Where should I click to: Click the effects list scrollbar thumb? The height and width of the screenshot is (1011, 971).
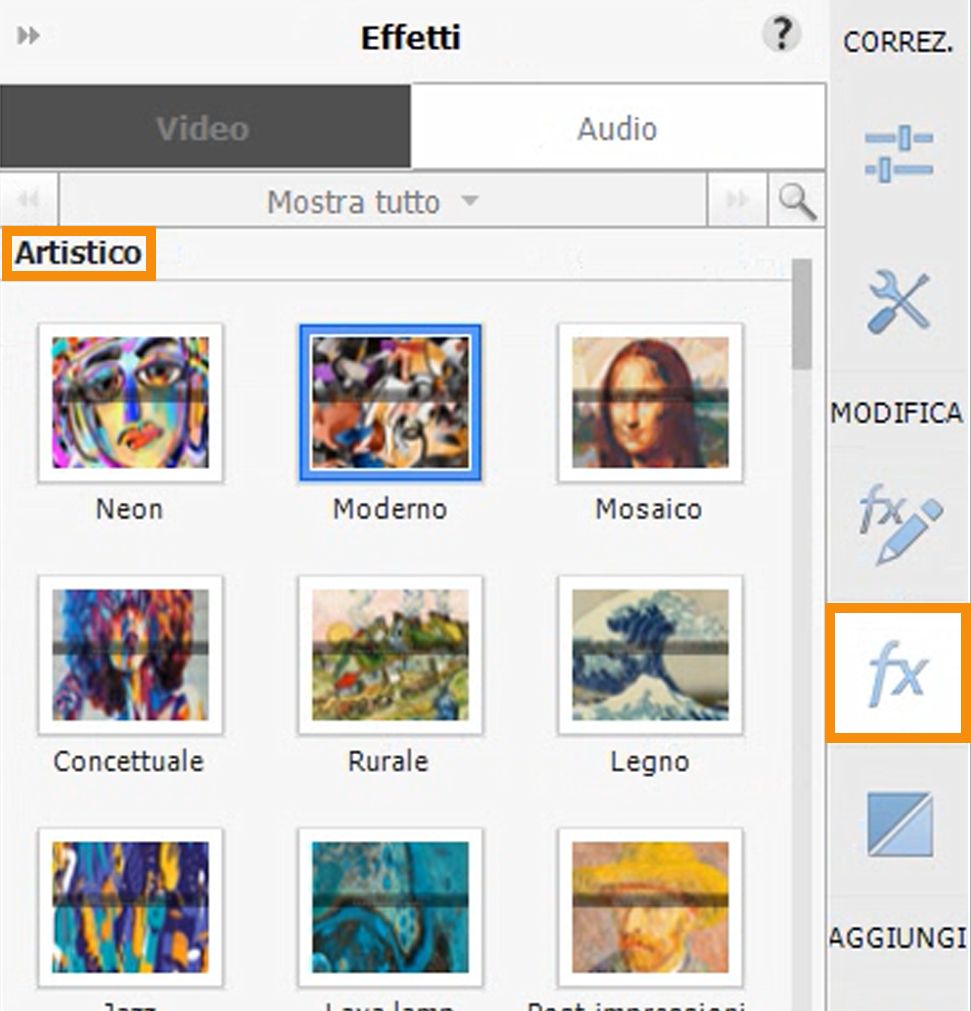(x=802, y=314)
